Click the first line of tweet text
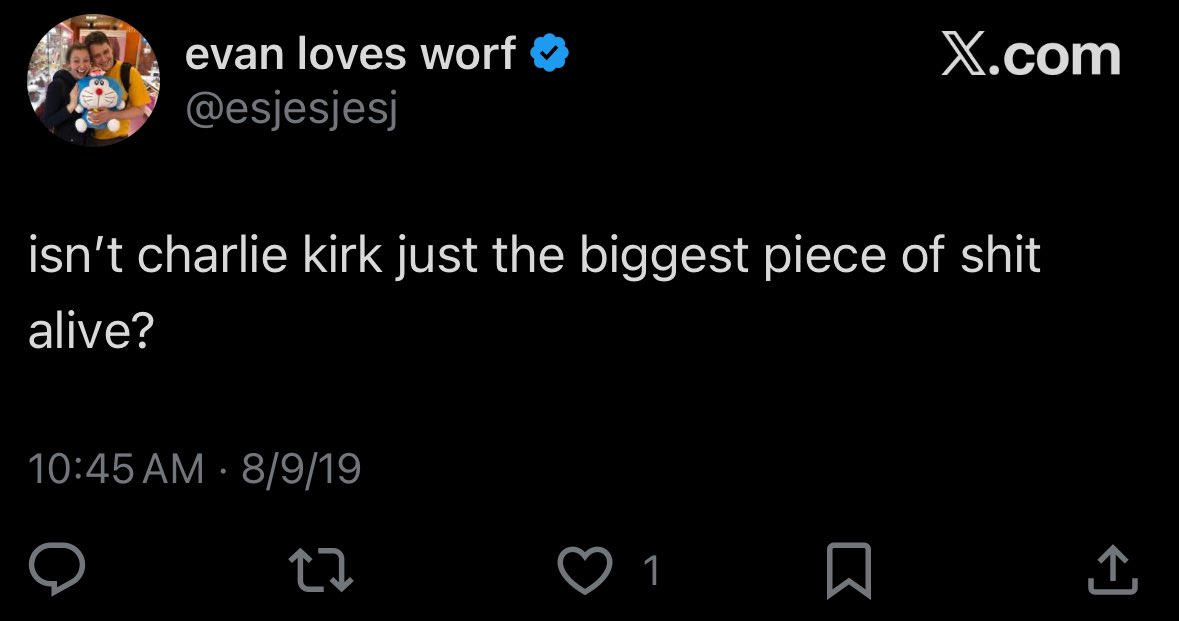 coord(534,258)
